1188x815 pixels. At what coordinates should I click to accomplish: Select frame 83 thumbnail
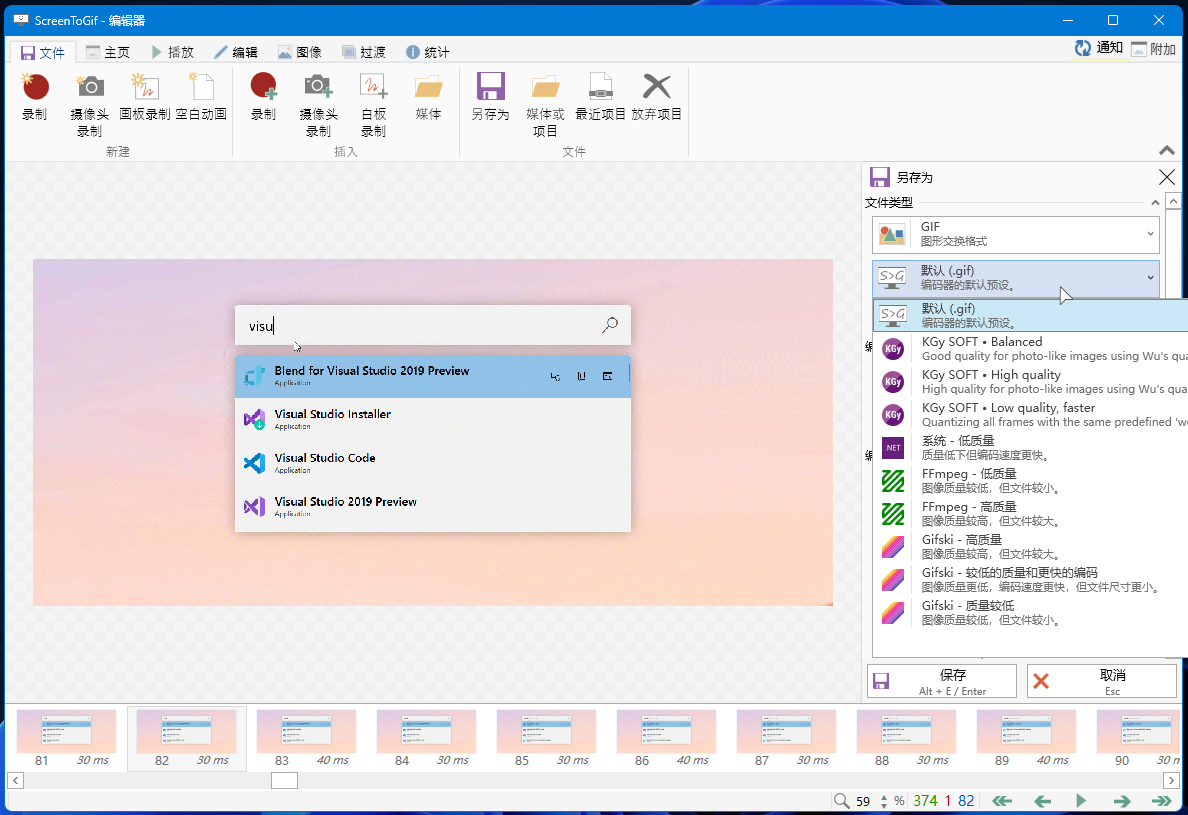tap(307, 738)
